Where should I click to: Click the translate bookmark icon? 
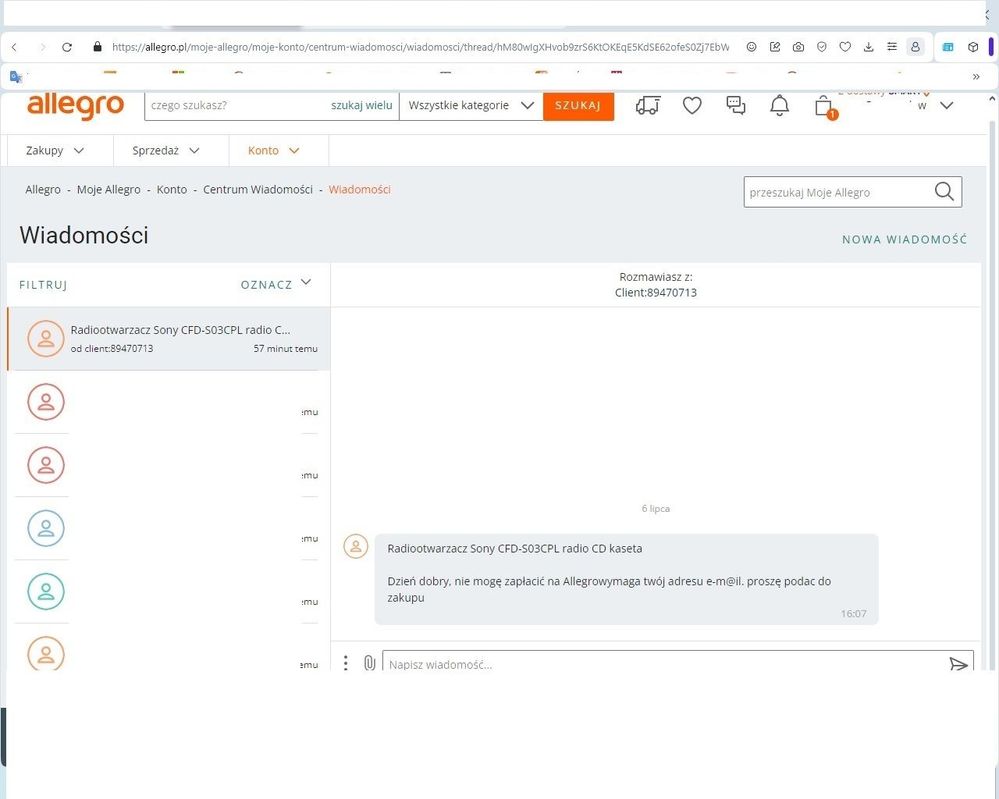coord(17,77)
